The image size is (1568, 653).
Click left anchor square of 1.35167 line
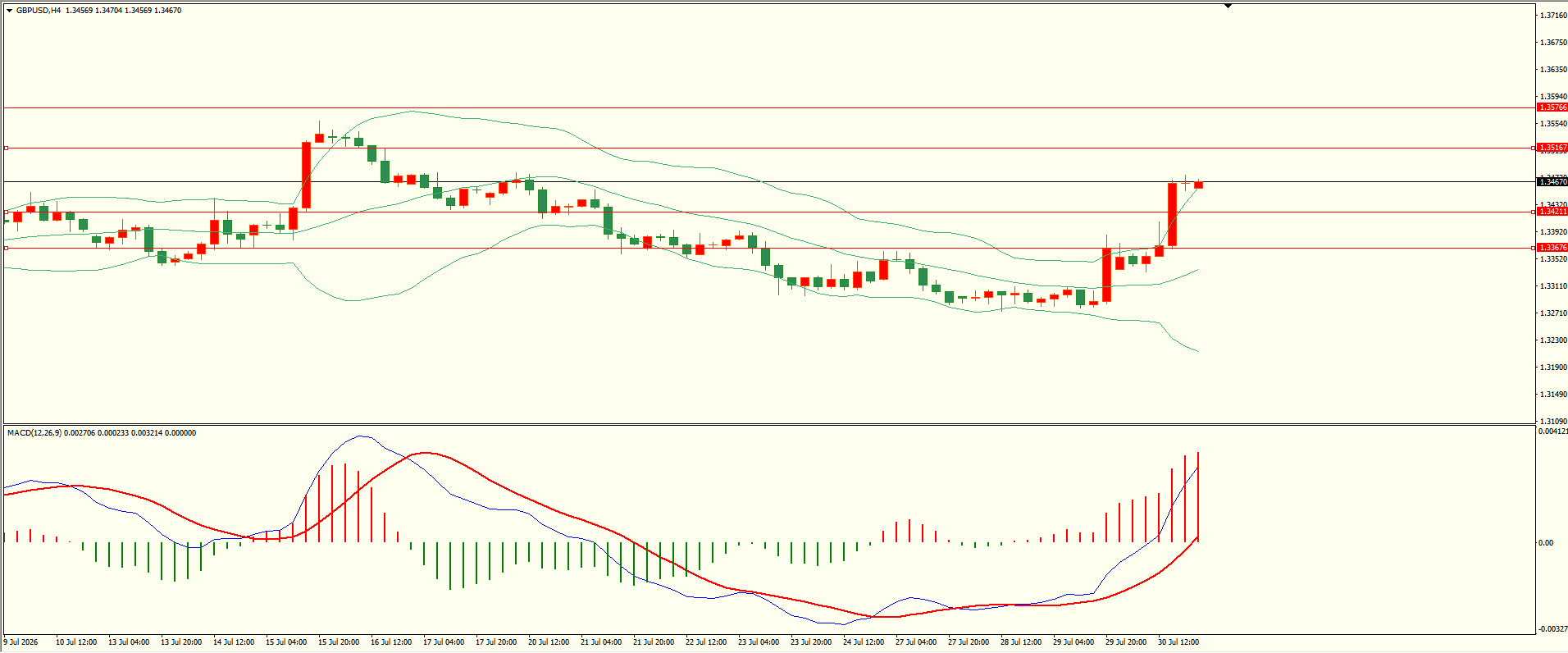(6, 148)
